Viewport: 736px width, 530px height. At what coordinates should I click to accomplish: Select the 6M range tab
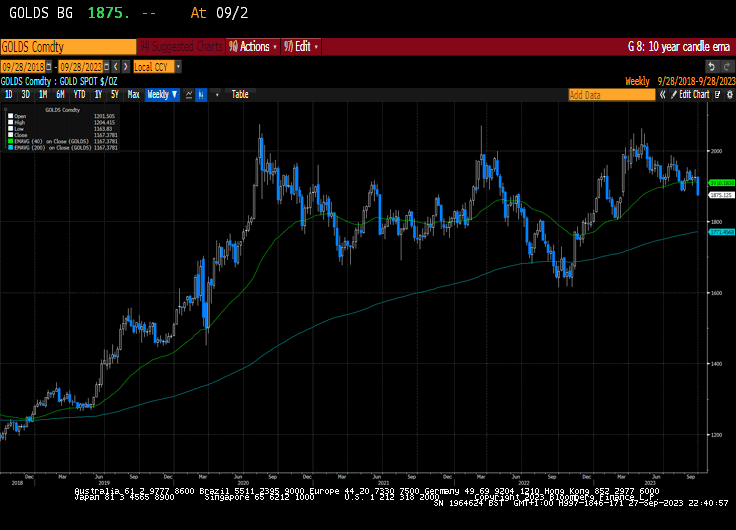60,95
